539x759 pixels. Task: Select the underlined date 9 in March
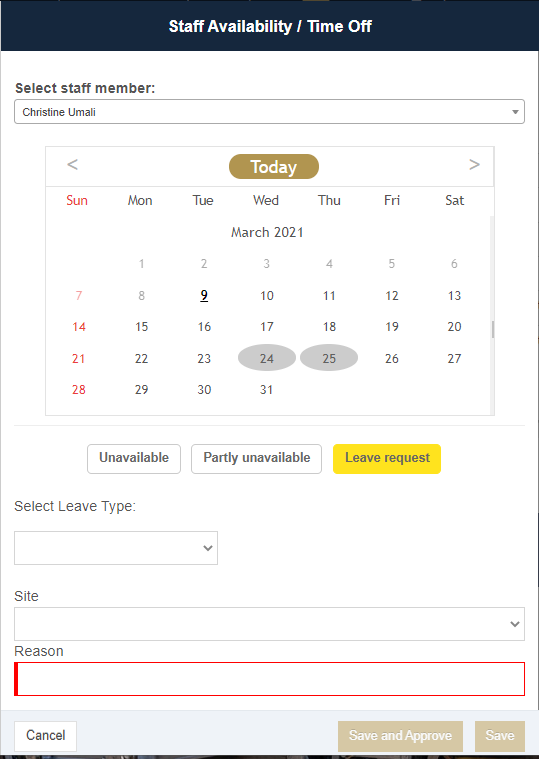coord(204,295)
